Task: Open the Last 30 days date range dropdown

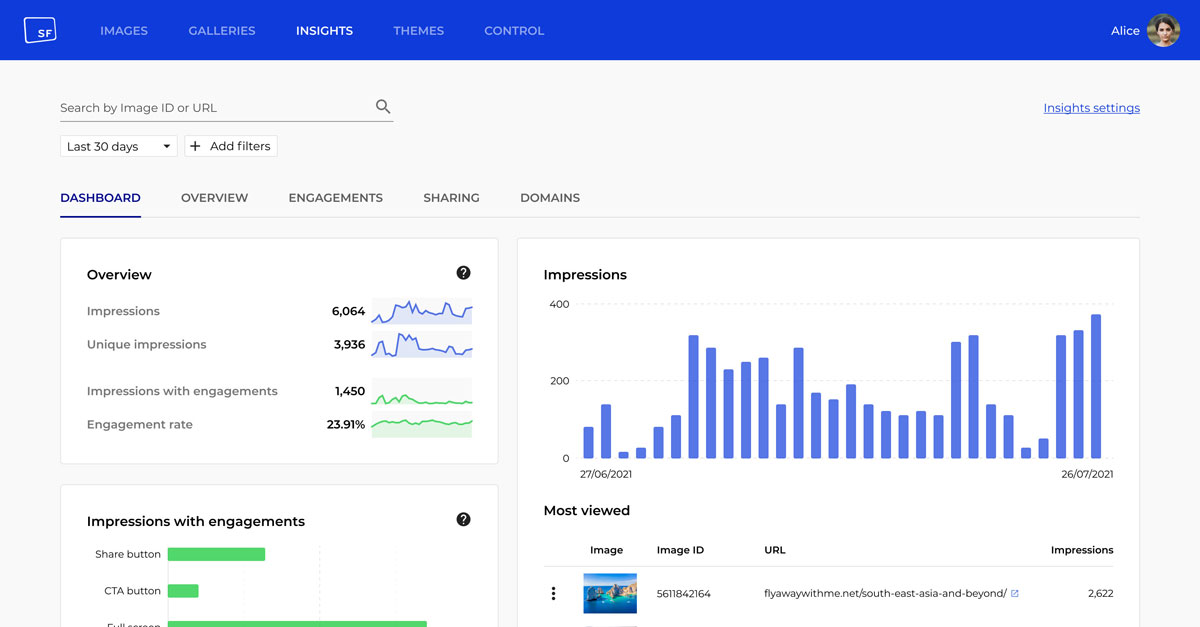Action: (118, 145)
